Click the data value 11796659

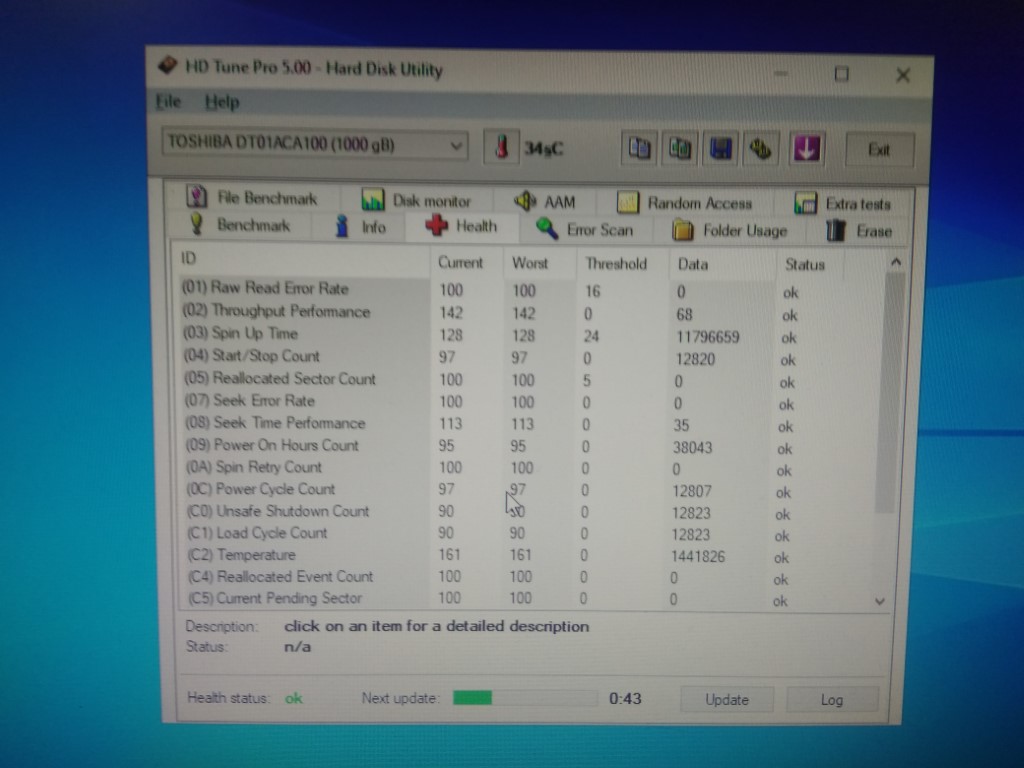[x=708, y=337]
